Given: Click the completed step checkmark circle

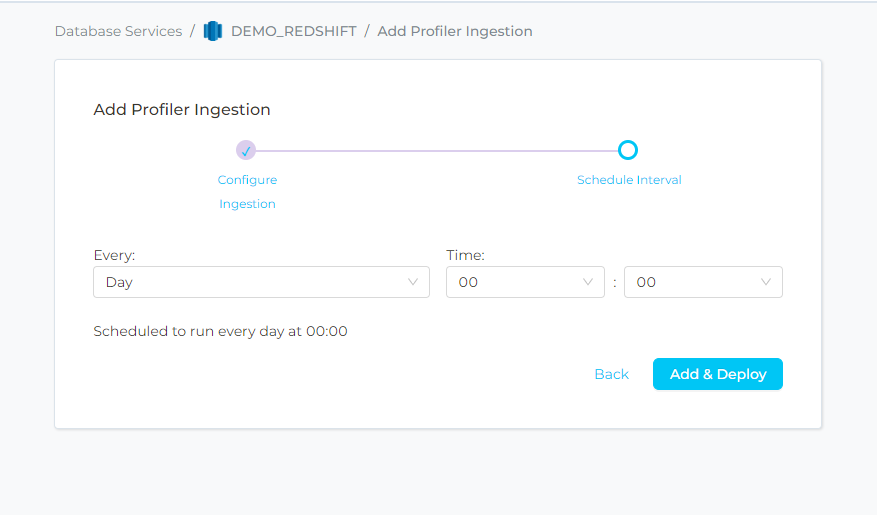Looking at the screenshot, I should (246, 150).
